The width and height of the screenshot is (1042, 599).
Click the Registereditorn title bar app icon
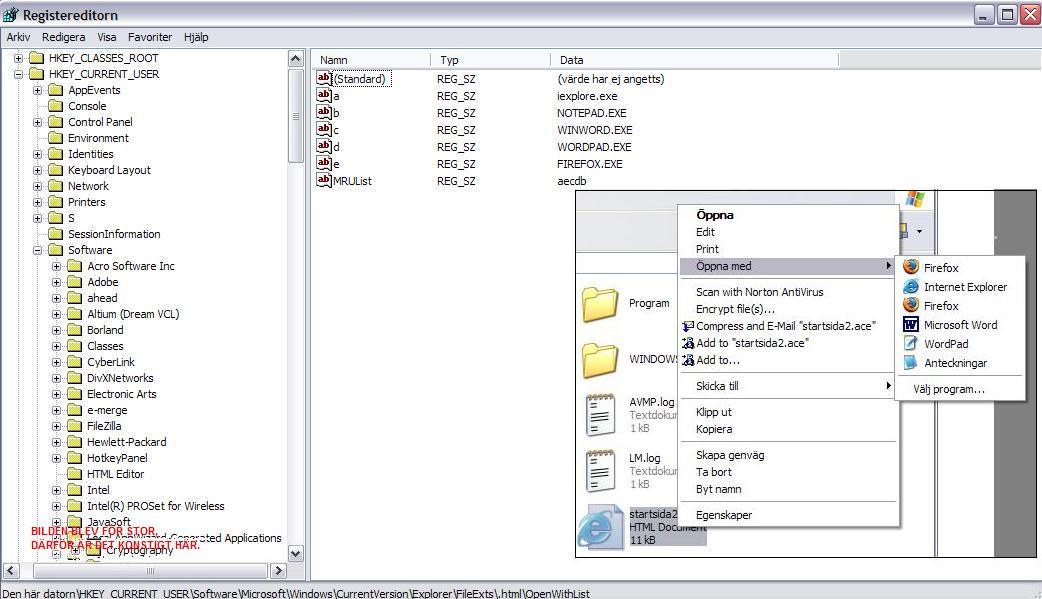11,14
